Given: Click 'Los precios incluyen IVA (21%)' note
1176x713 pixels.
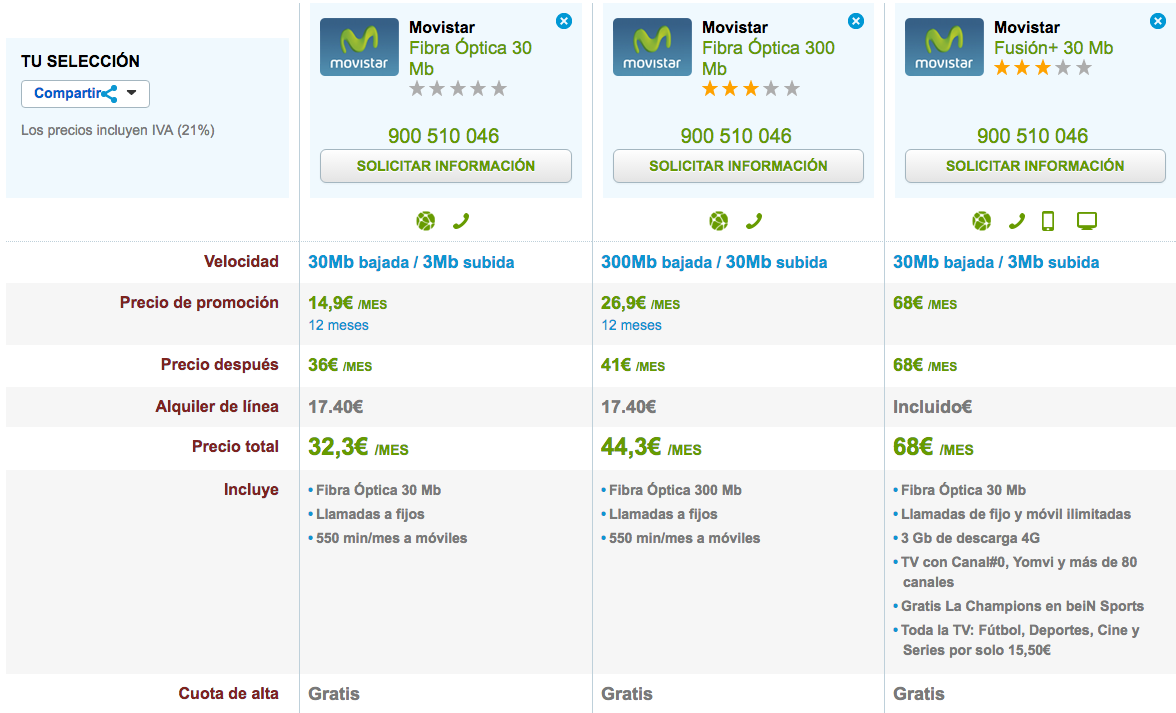Looking at the screenshot, I should [118, 130].
